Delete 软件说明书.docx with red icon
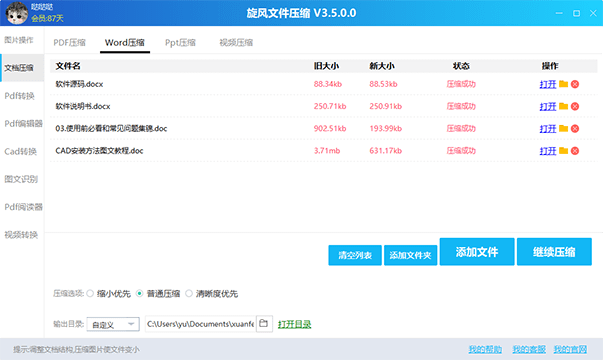This screenshot has height=360, width=603. pos(575,106)
